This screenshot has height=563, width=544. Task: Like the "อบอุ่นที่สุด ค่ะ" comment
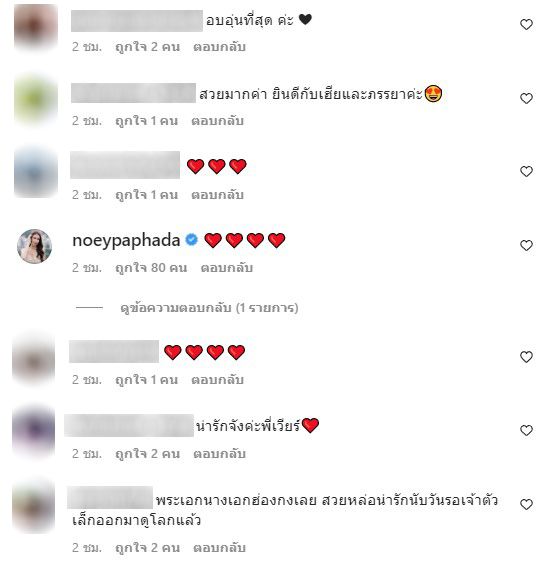[526, 24]
